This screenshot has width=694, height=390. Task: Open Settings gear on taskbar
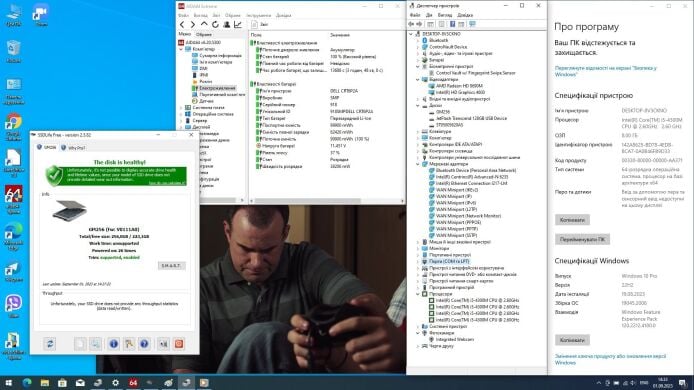(x=115, y=382)
